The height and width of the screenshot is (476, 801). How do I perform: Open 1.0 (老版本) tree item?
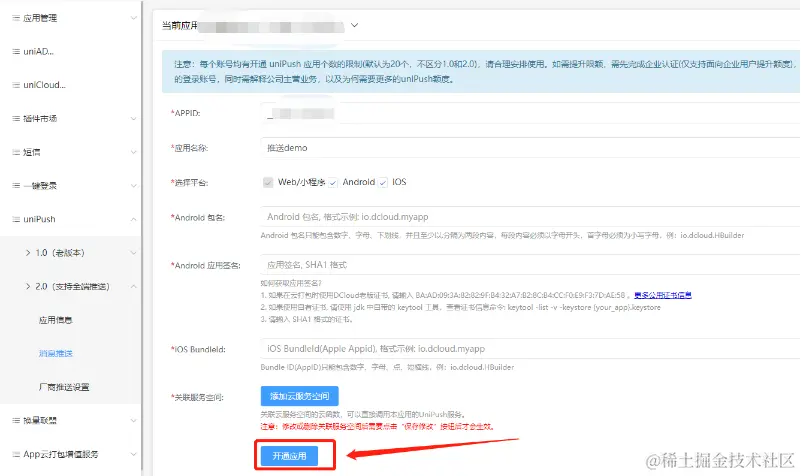tap(60, 253)
